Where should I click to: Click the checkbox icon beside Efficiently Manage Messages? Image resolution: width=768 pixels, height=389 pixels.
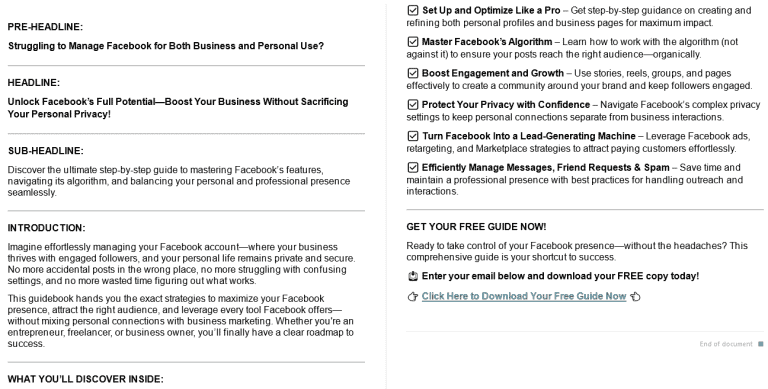coord(413,167)
